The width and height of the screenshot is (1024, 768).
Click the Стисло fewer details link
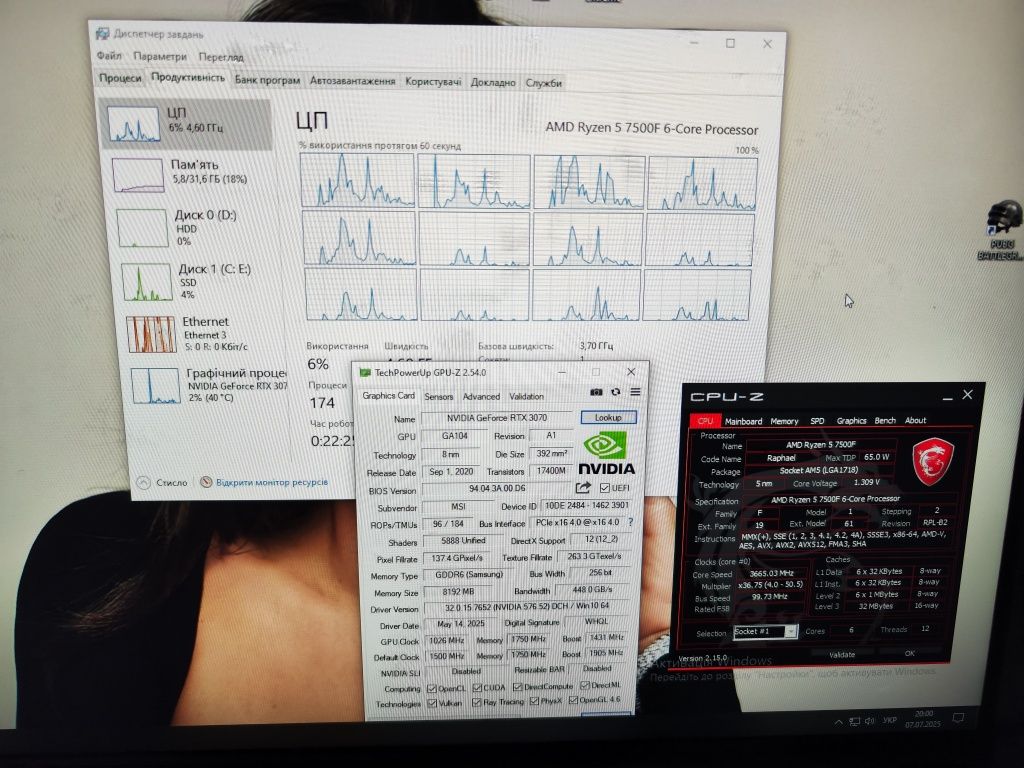[x=171, y=483]
